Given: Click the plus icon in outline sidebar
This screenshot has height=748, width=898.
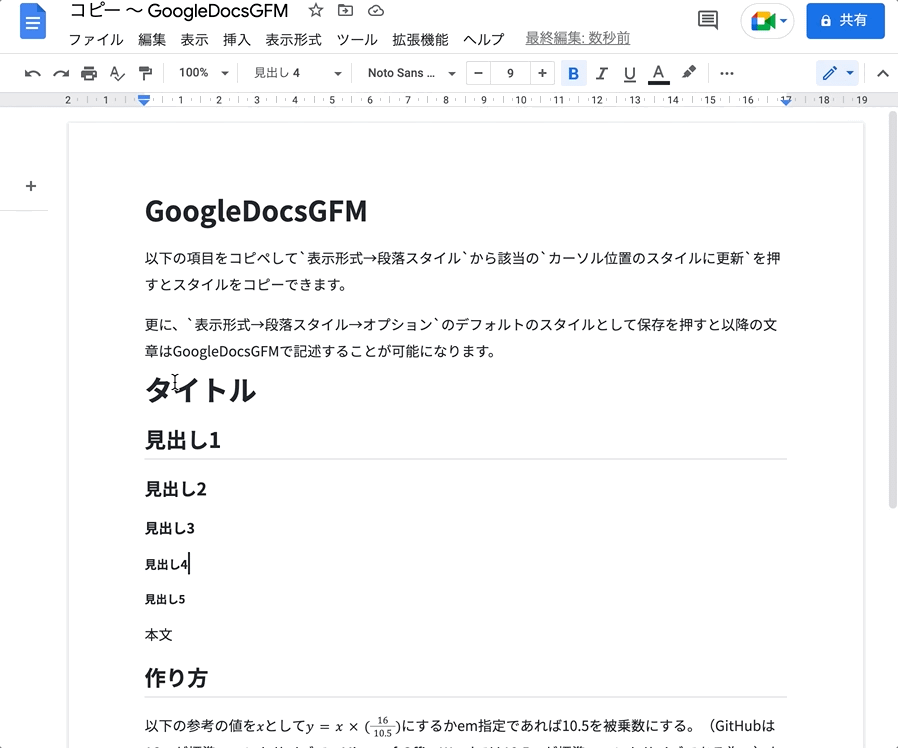Looking at the screenshot, I should [31, 186].
